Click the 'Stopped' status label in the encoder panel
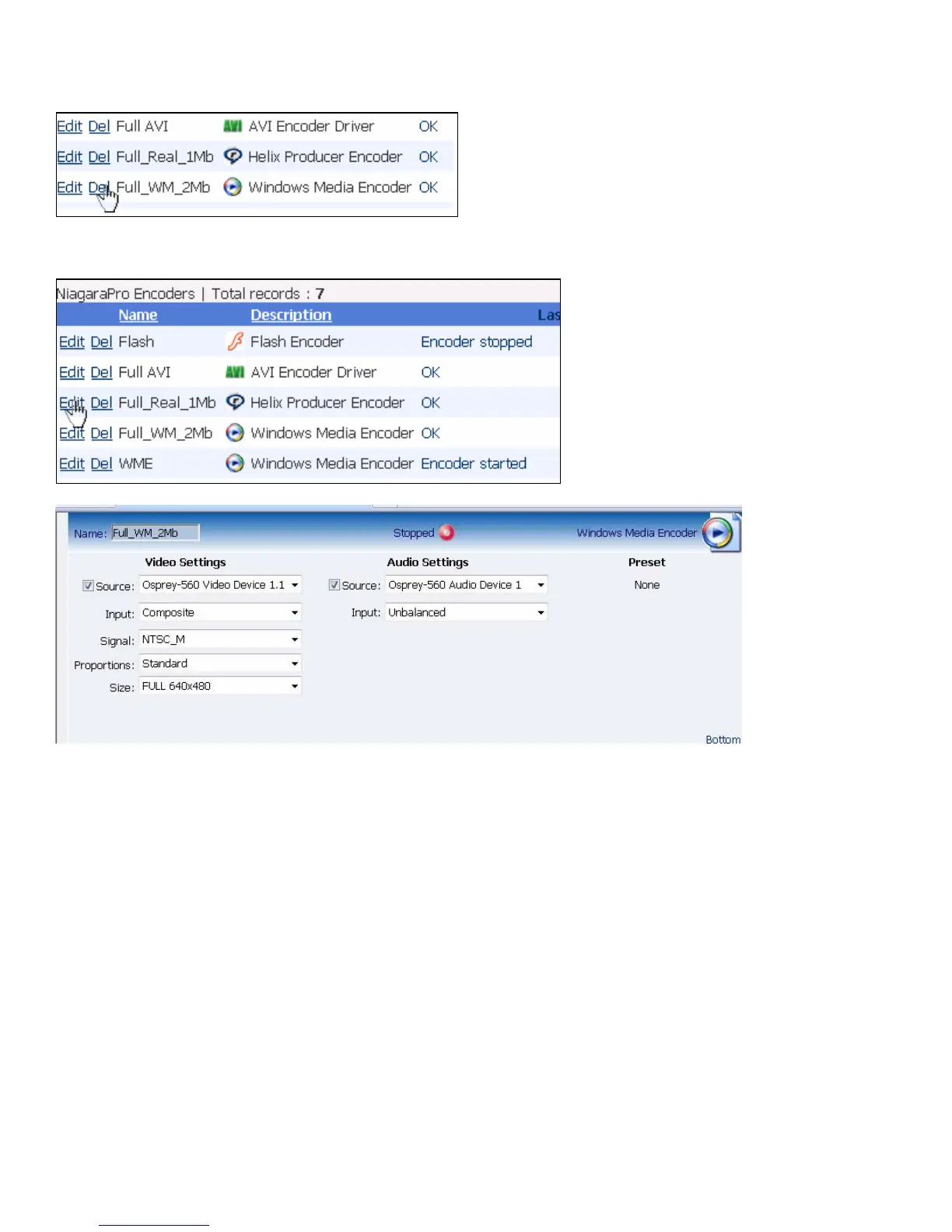Image resolution: width=952 pixels, height=1232 pixels. pyautogui.click(x=414, y=533)
